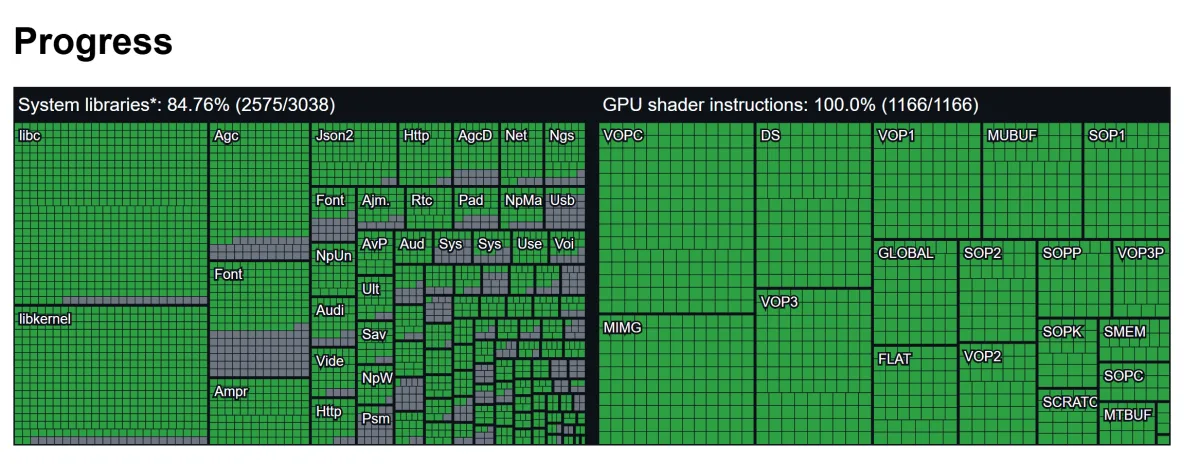Select the FLAT shader instruction block
Screen dimensions: 1200x464
pyautogui.click(x=916, y=395)
